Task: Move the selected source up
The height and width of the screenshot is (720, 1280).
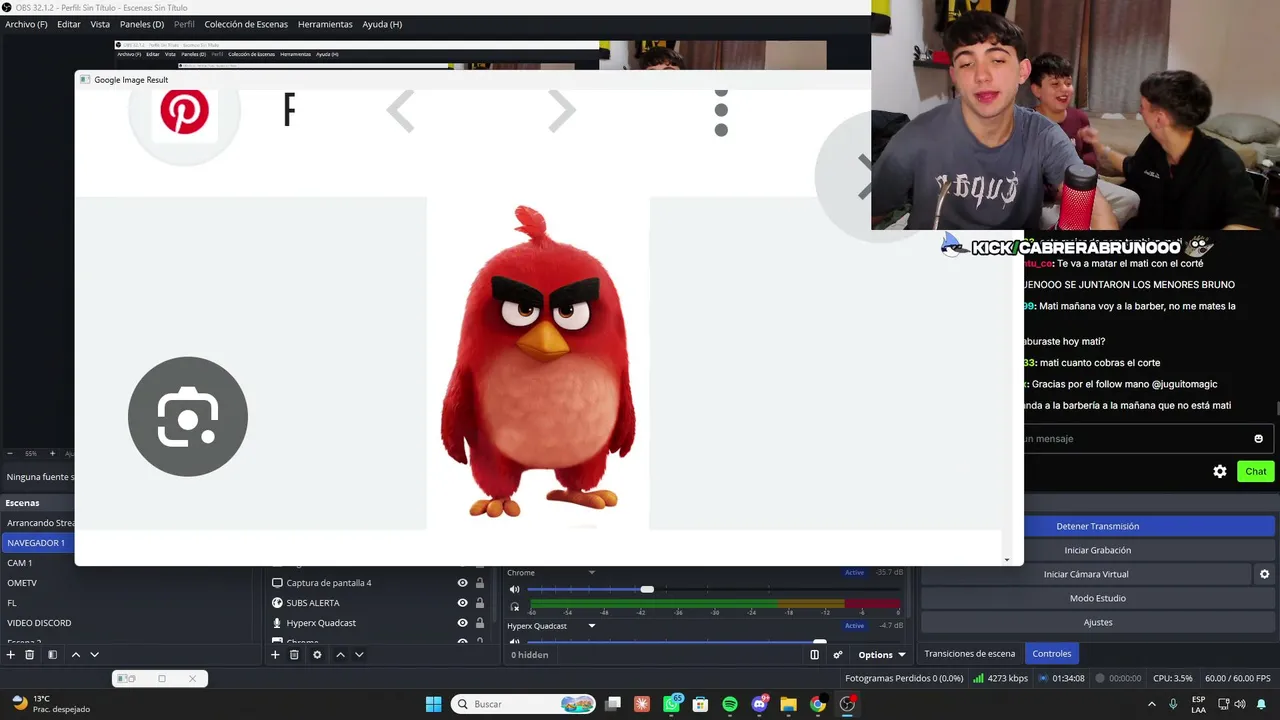Action: (340, 655)
